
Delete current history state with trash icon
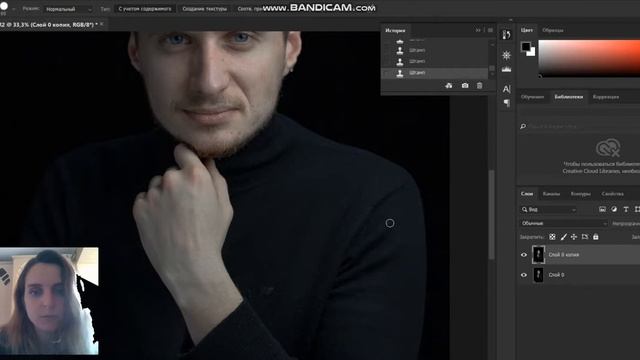point(480,85)
